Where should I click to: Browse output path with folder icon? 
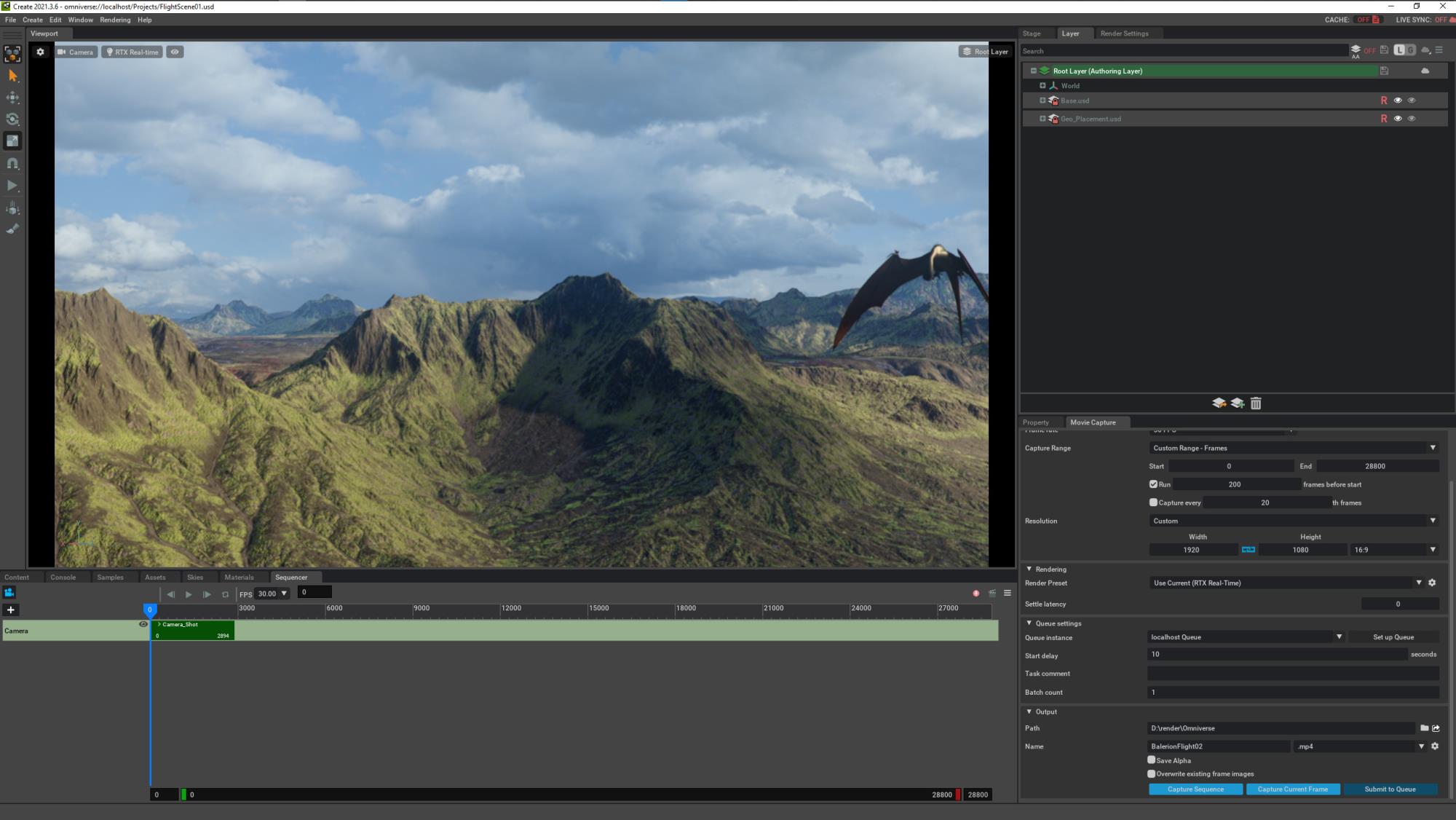point(1424,728)
